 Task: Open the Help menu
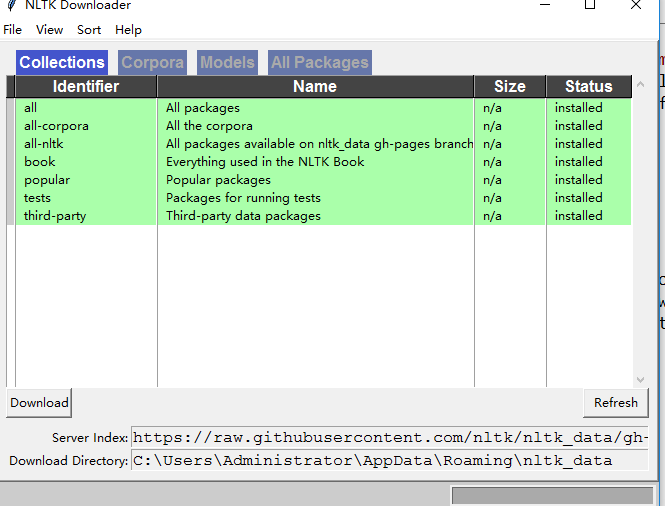click(128, 30)
